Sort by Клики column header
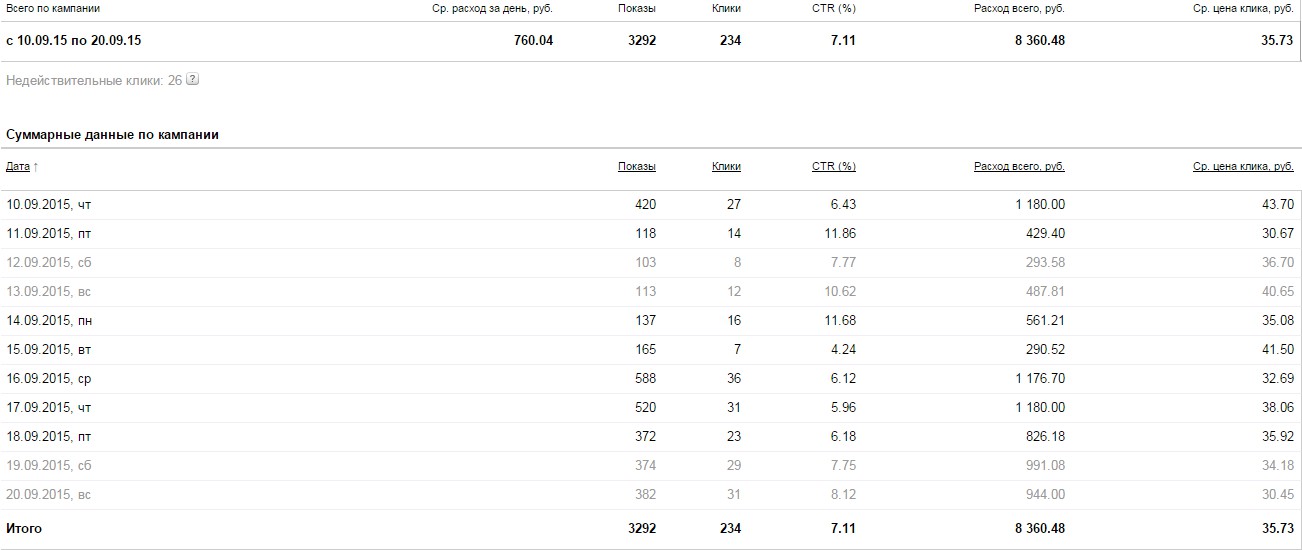The width and height of the screenshot is (1302, 550). click(x=726, y=166)
